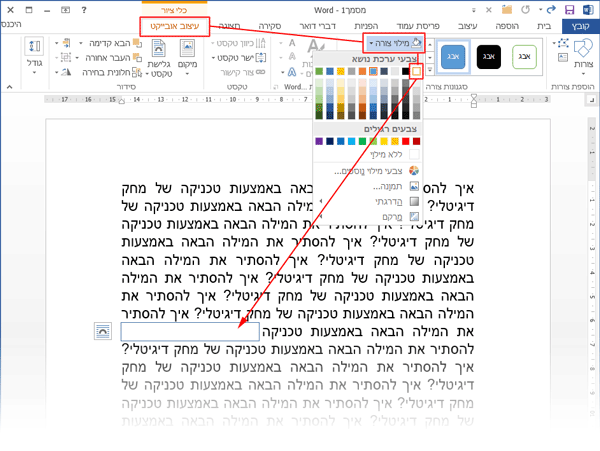Open the Position (מיקום) menu icon

click(187, 56)
